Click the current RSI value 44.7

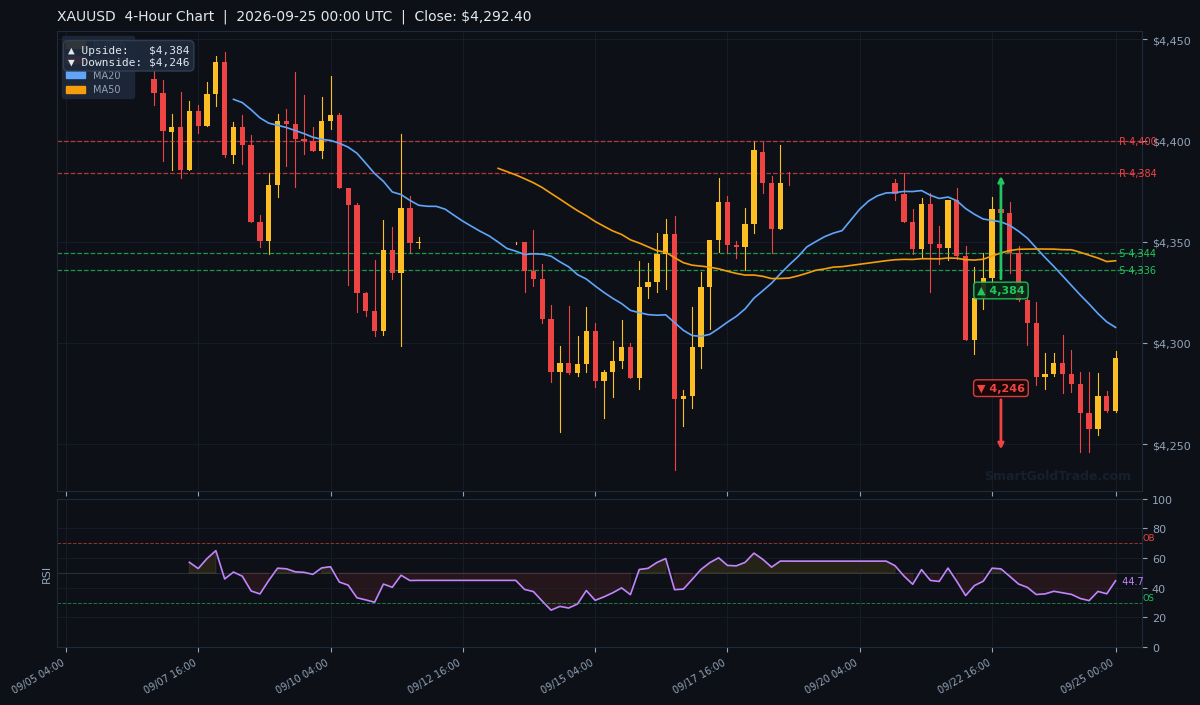(x=1132, y=581)
